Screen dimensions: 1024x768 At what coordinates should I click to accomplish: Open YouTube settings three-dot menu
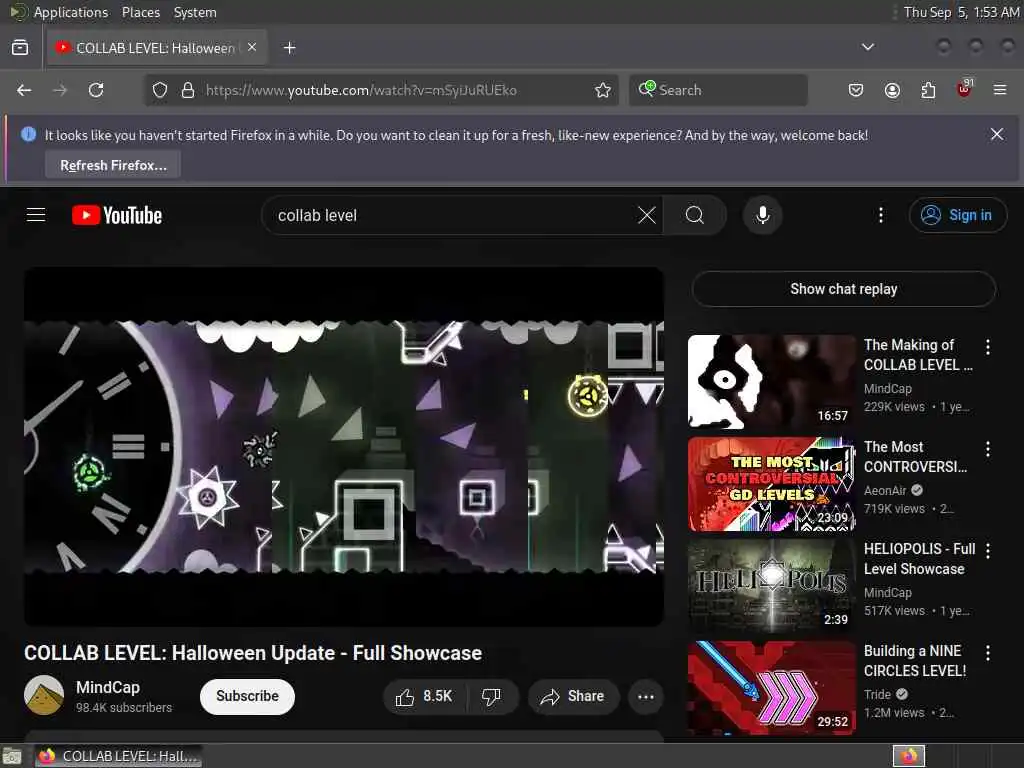(x=880, y=215)
